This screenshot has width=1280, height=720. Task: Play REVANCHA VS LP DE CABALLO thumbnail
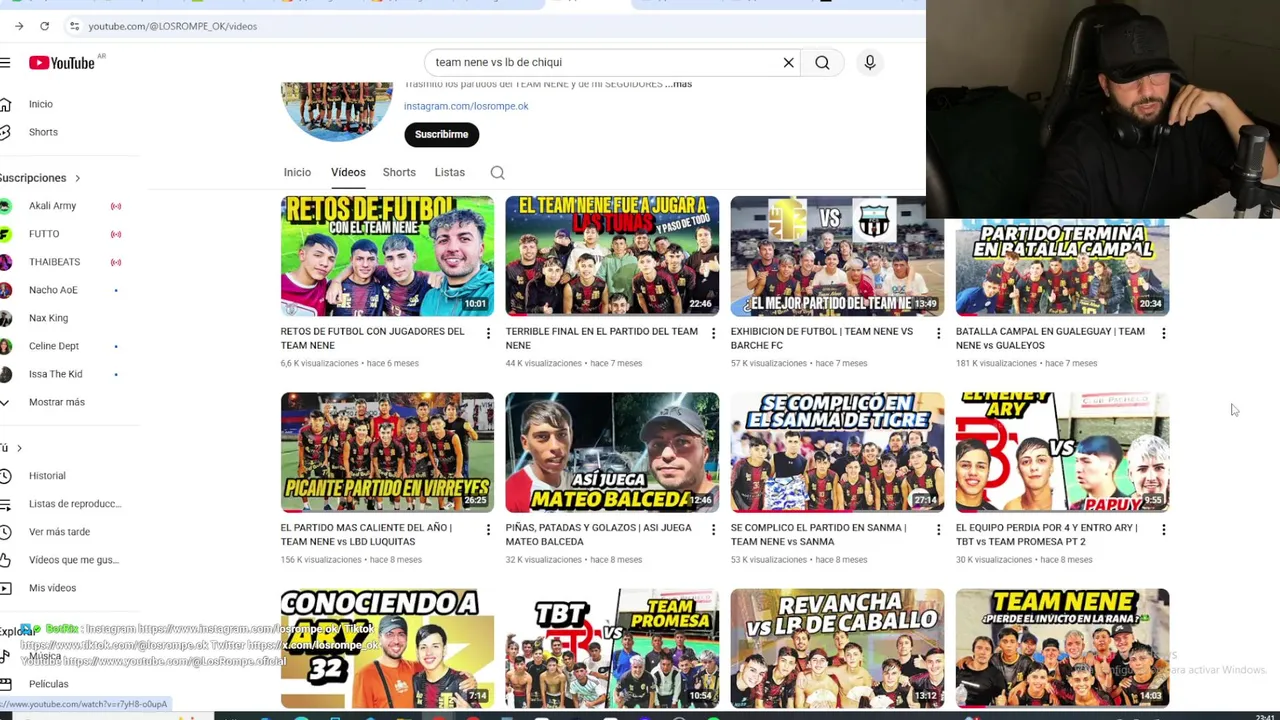[x=837, y=648]
